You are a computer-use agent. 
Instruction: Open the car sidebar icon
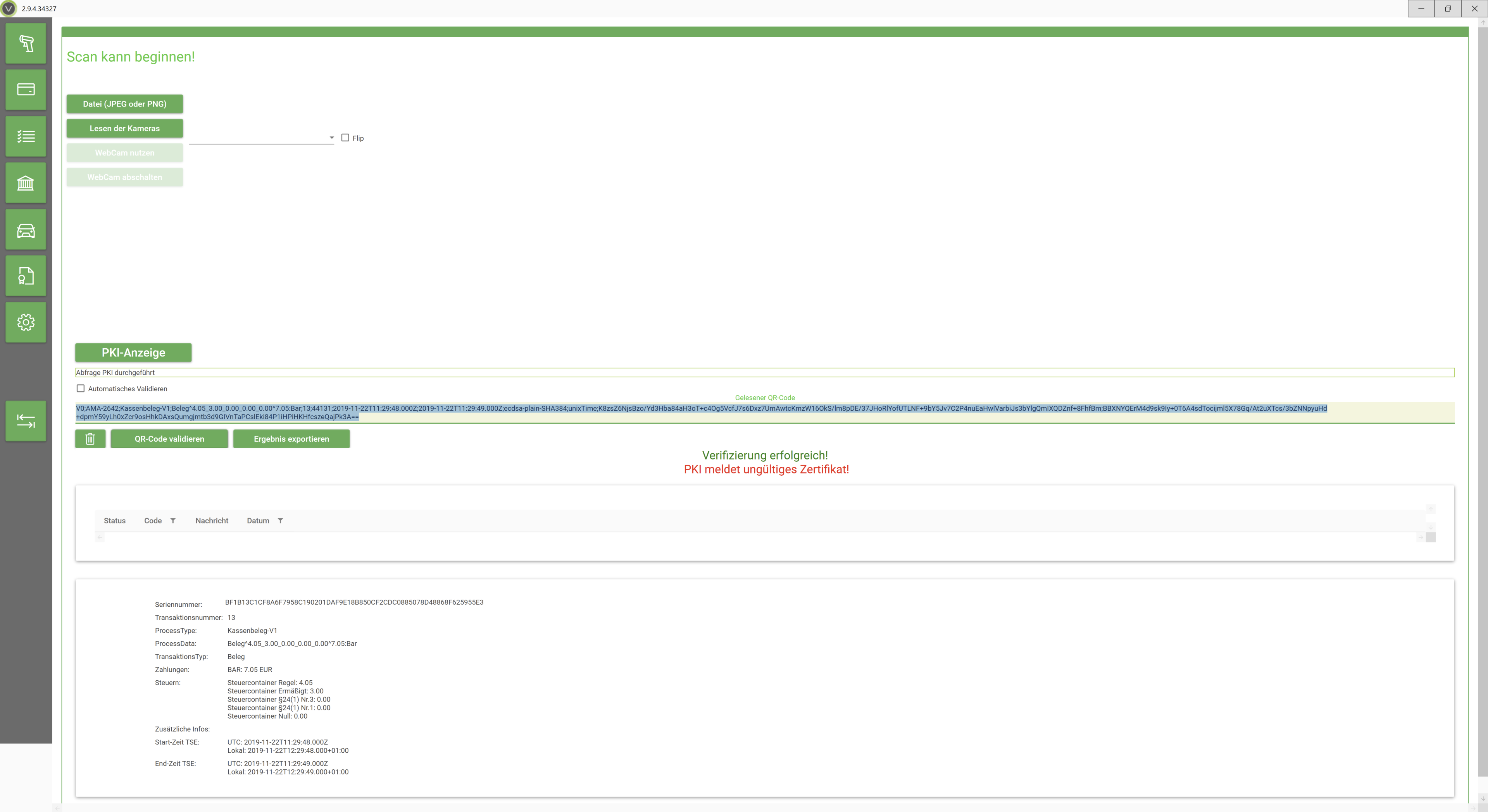coord(26,230)
